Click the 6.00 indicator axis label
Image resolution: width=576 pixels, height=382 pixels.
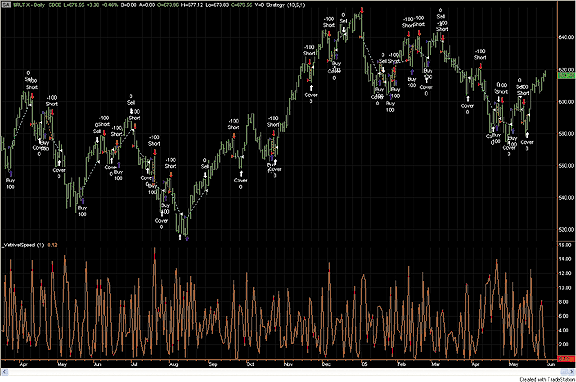click(564, 316)
